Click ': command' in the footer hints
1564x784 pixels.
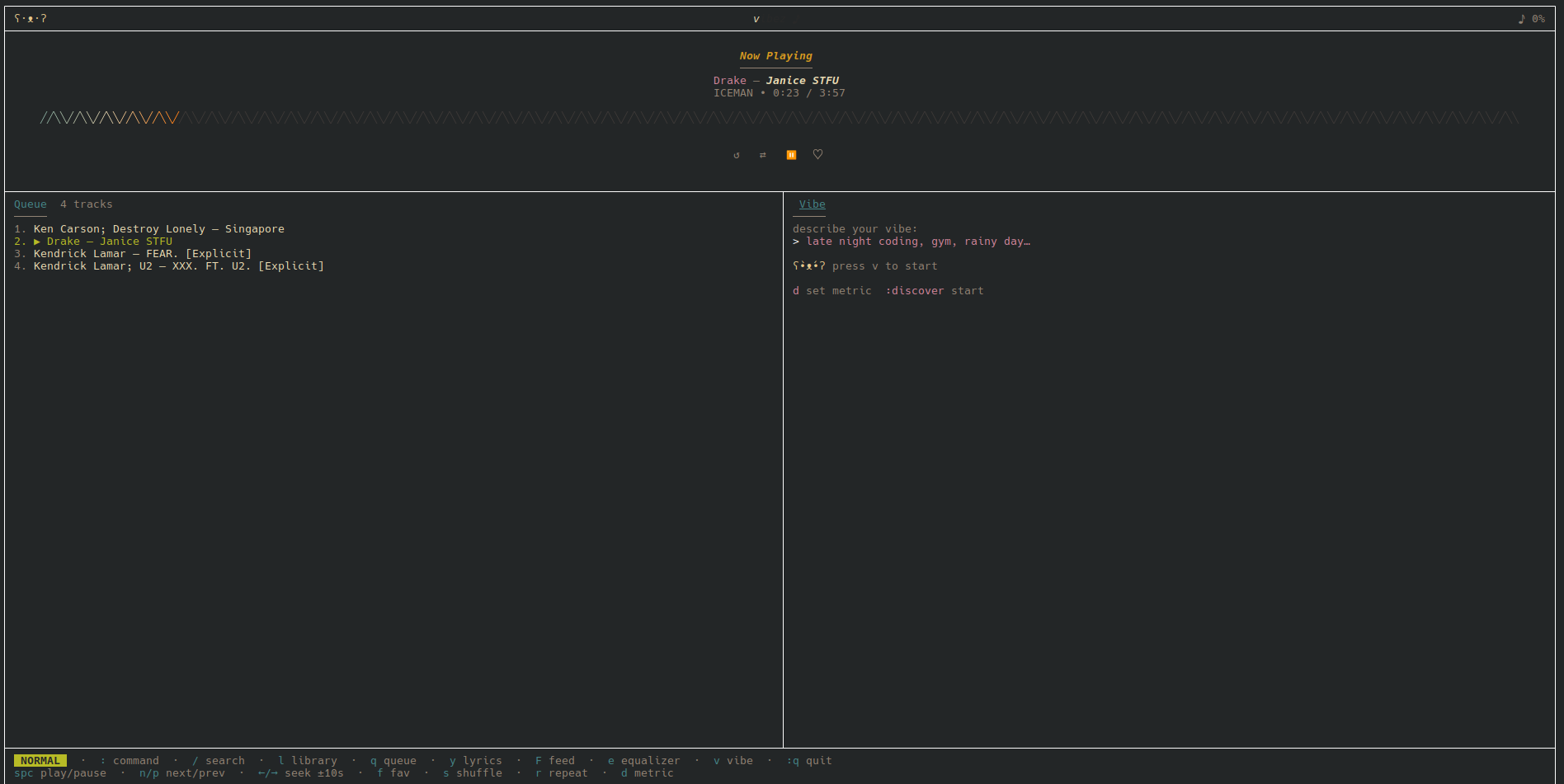click(x=130, y=761)
